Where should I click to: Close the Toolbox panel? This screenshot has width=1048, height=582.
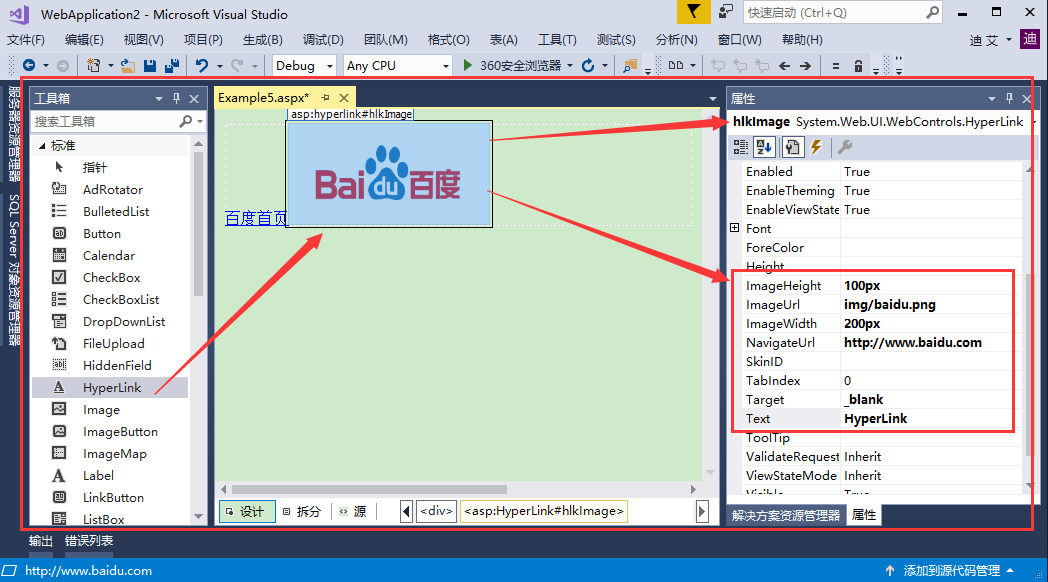tap(194, 99)
